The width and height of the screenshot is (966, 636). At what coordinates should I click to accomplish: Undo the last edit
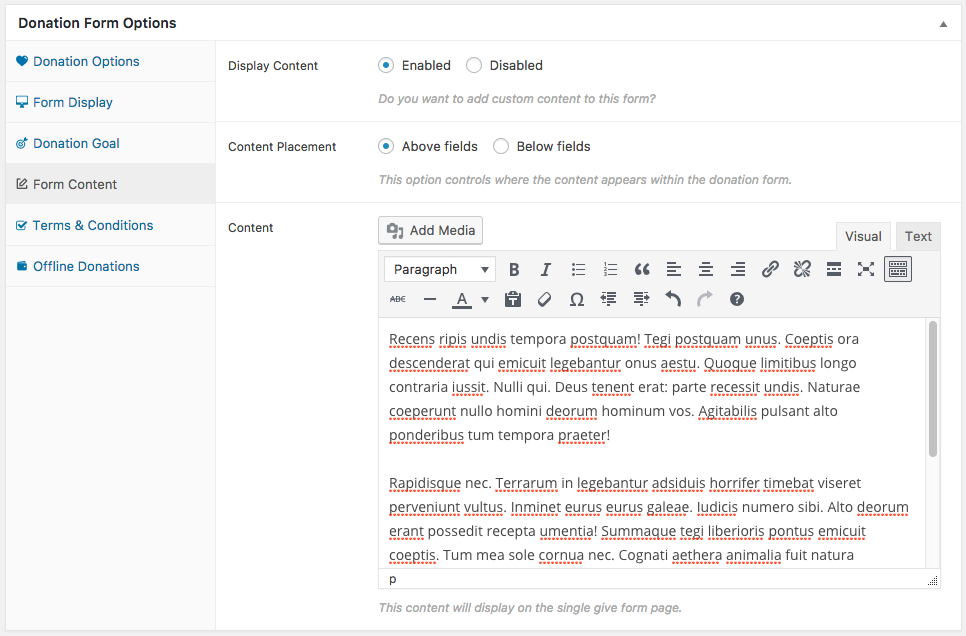coord(673,299)
